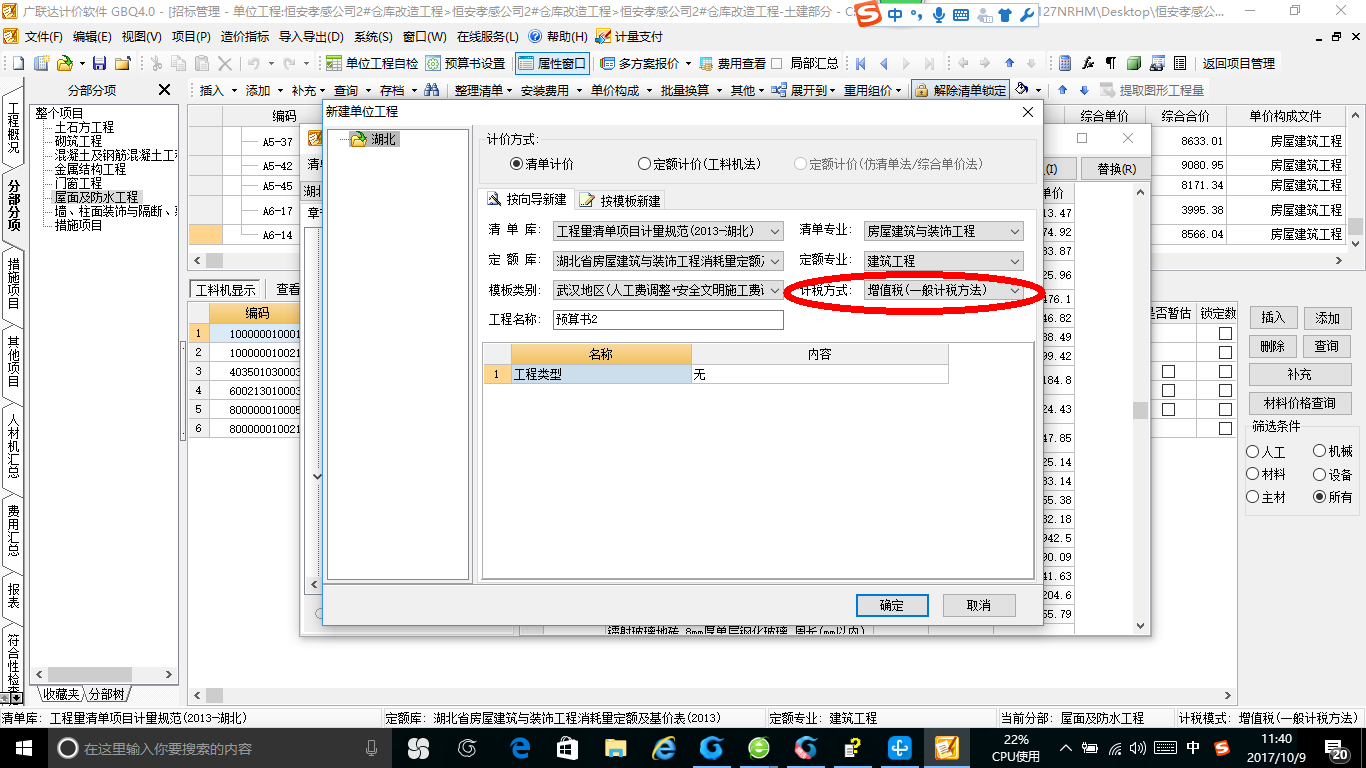
Task: Select the 机械 filter radio button
Action: pos(1320,452)
